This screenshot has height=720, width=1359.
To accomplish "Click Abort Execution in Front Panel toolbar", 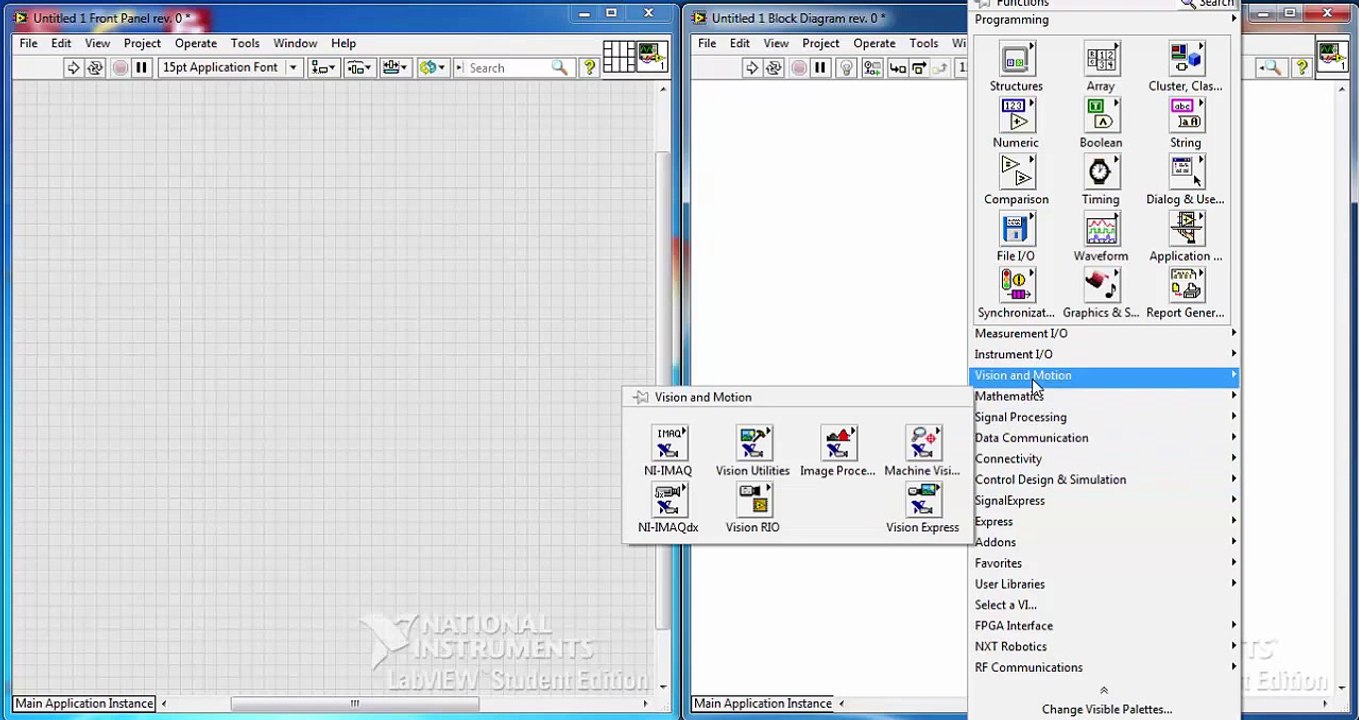I will tap(119, 68).
